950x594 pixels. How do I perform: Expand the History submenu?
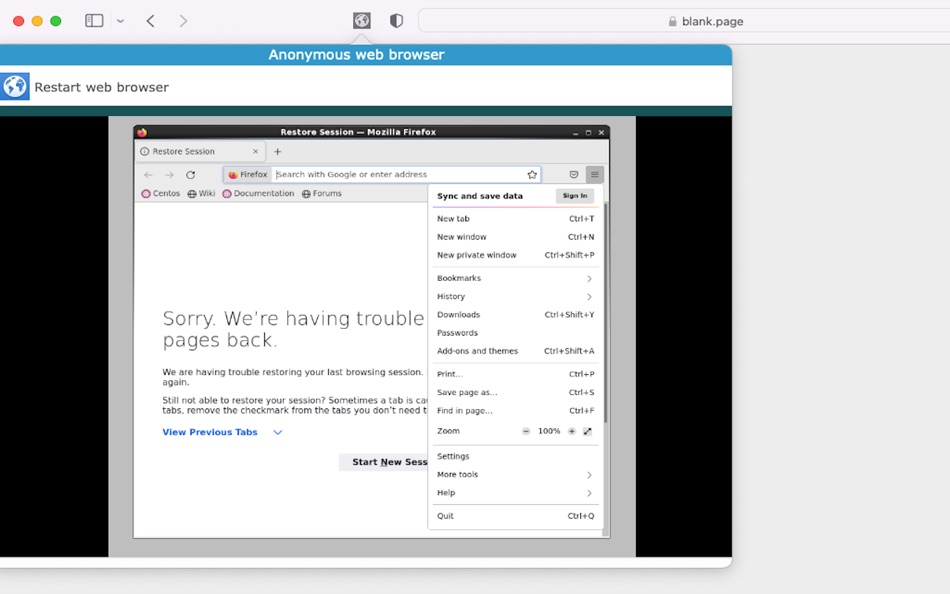[x=516, y=296]
